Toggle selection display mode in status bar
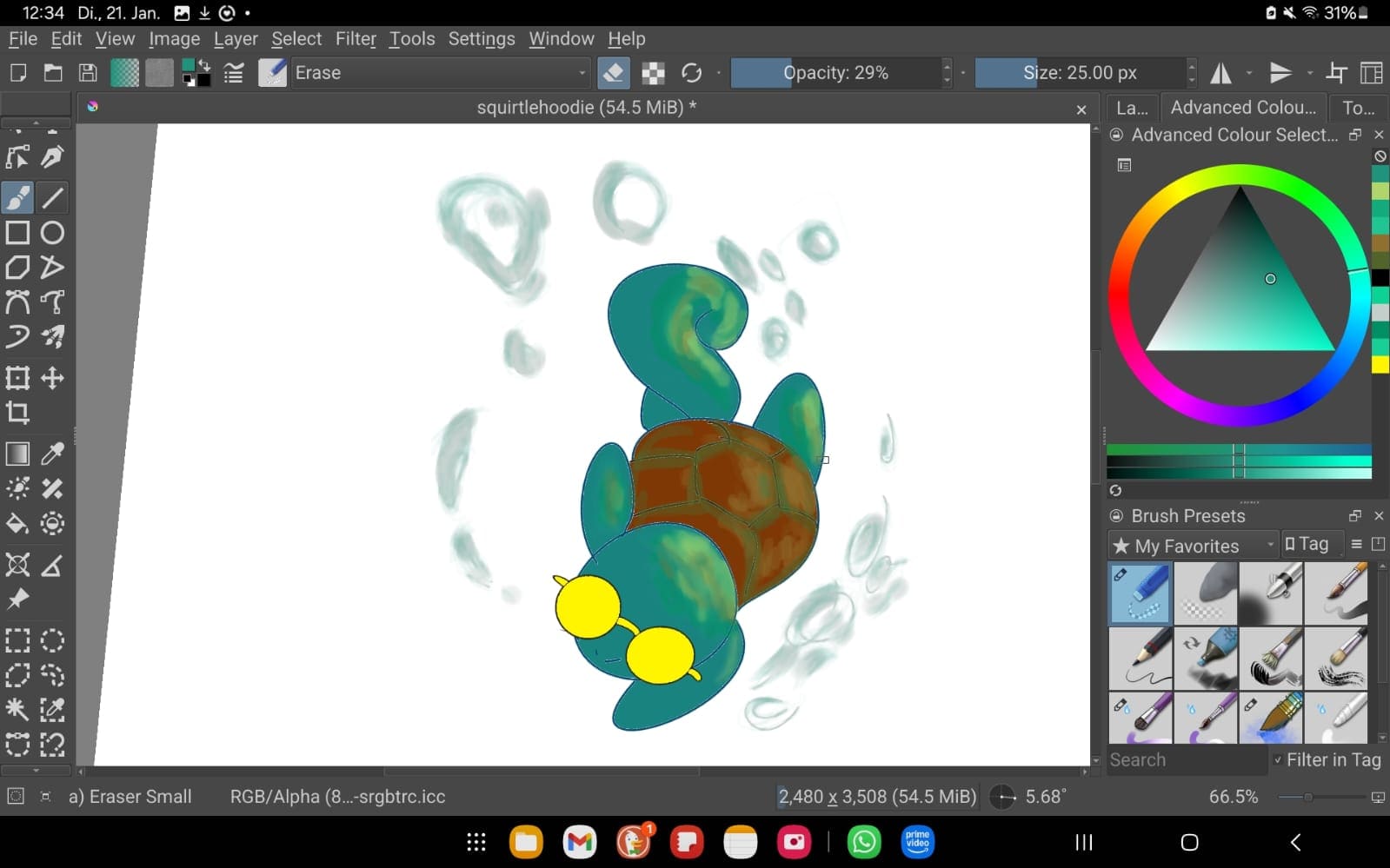The image size is (1390, 868). [15, 796]
